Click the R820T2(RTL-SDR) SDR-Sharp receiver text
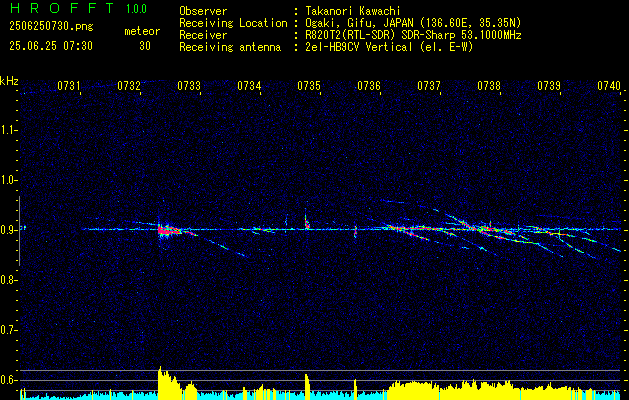The width and height of the screenshot is (629, 400). (413, 35)
